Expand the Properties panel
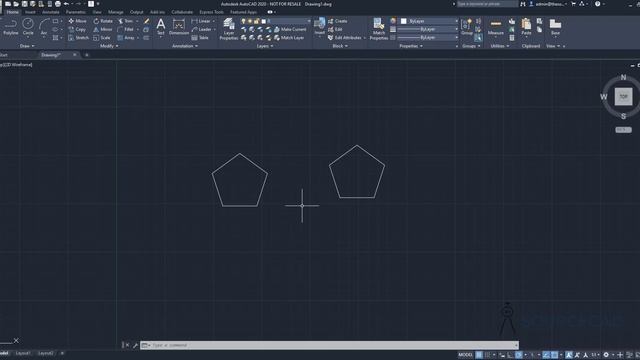Image resolution: width=640 pixels, height=360 pixels. [411, 46]
